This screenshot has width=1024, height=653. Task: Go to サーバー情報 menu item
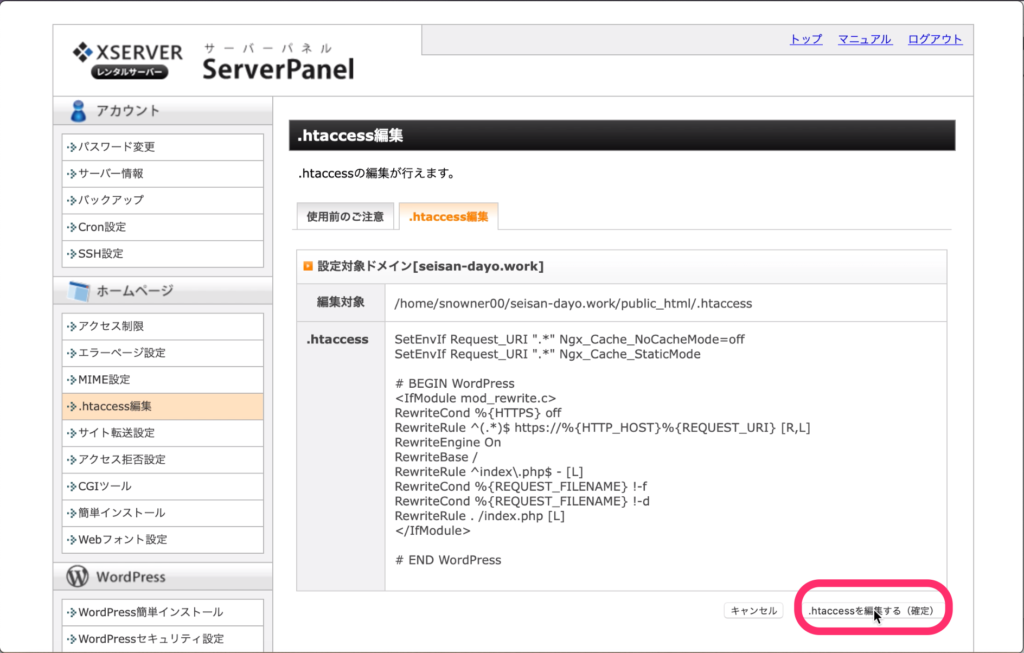click(111, 173)
